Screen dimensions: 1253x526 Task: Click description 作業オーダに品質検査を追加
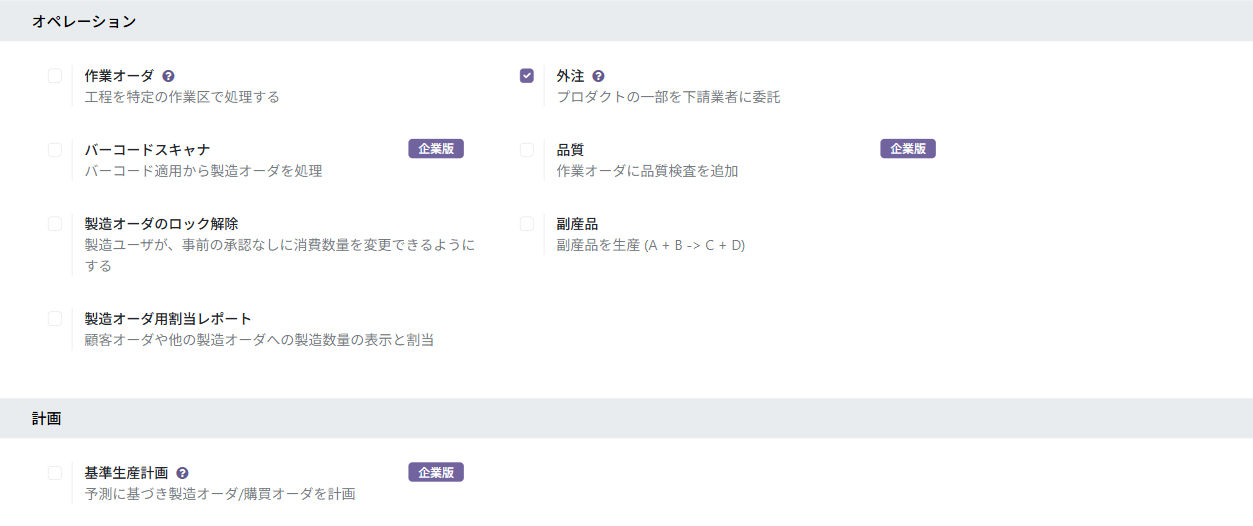647,171
